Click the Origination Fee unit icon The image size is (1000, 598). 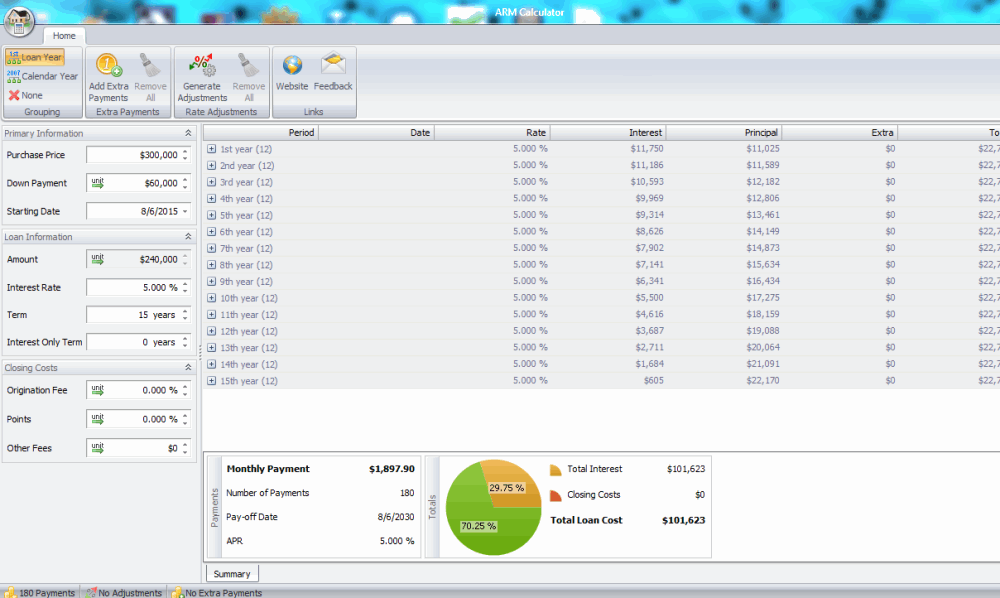(x=97, y=390)
